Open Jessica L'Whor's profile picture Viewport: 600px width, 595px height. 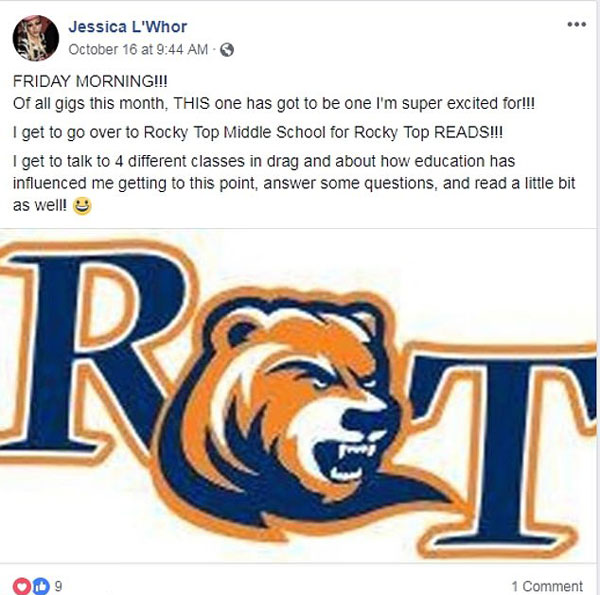[x=35, y=38]
